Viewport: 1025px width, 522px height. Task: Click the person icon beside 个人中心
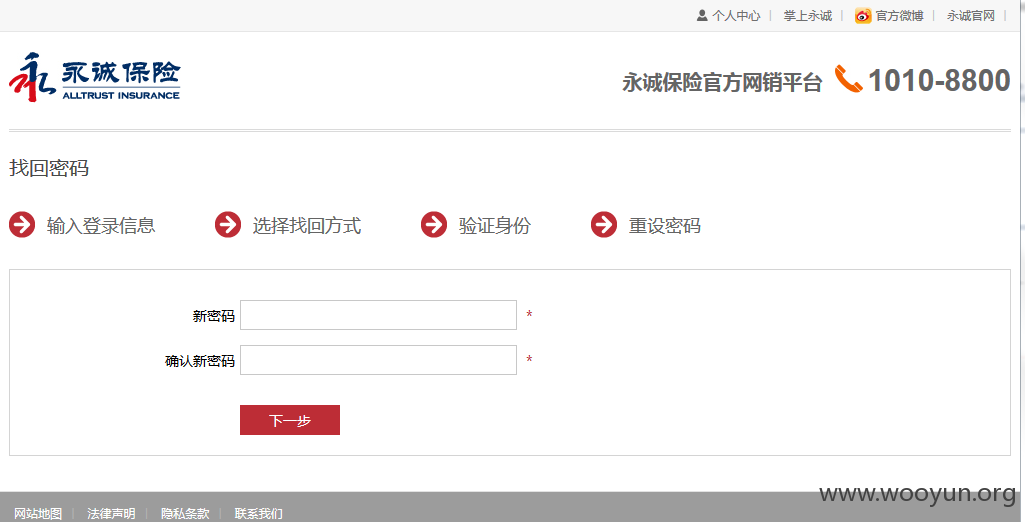coord(702,15)
